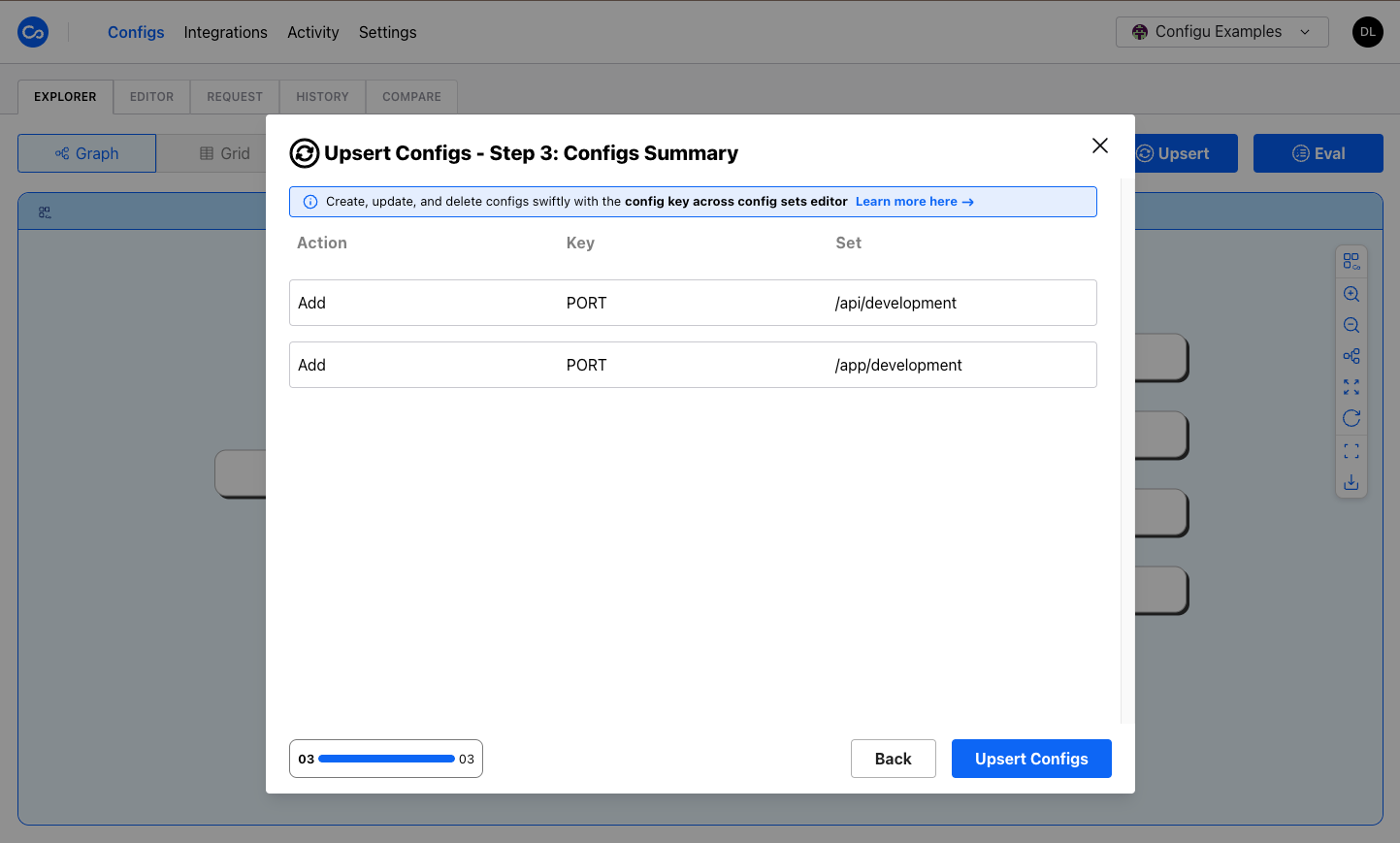
Task: Click the Key column header
Action: (580, 243)
